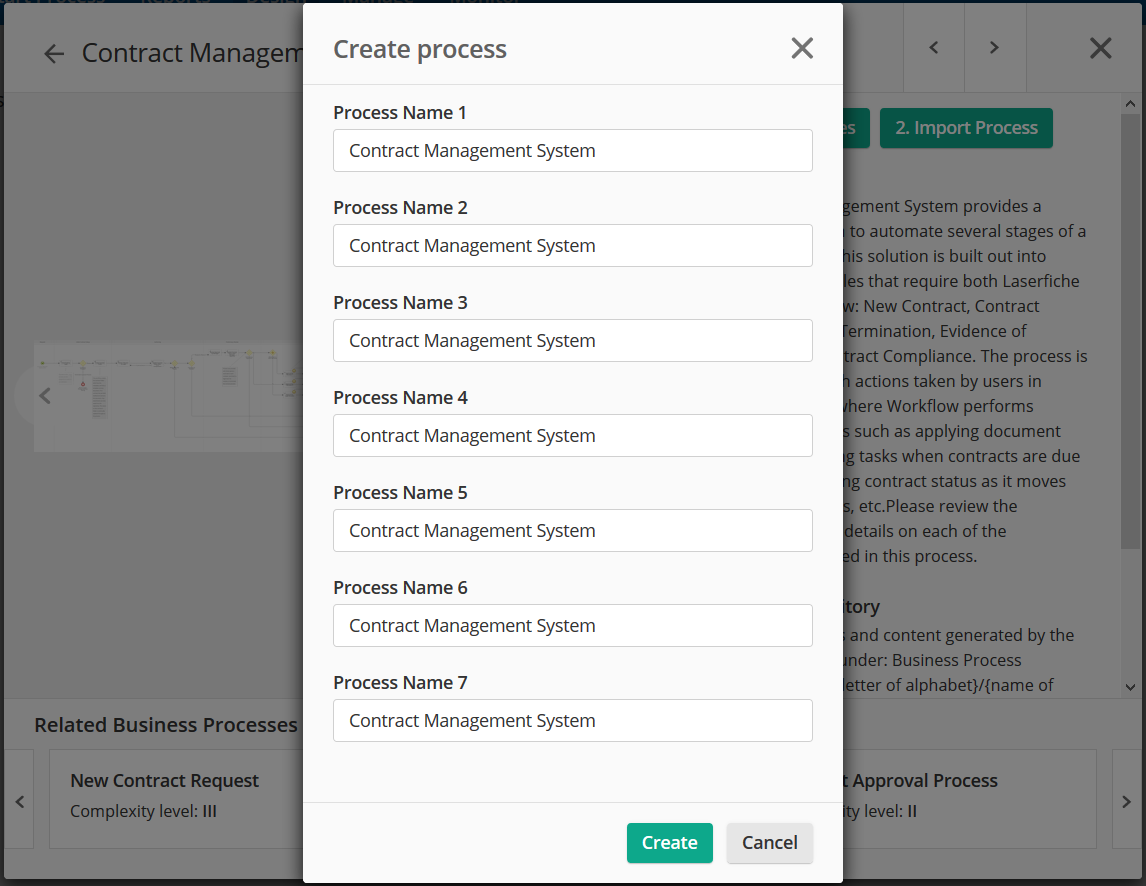1146x886 pixels.
Task: Close the Create process dialog
Action: coord(802,48)
